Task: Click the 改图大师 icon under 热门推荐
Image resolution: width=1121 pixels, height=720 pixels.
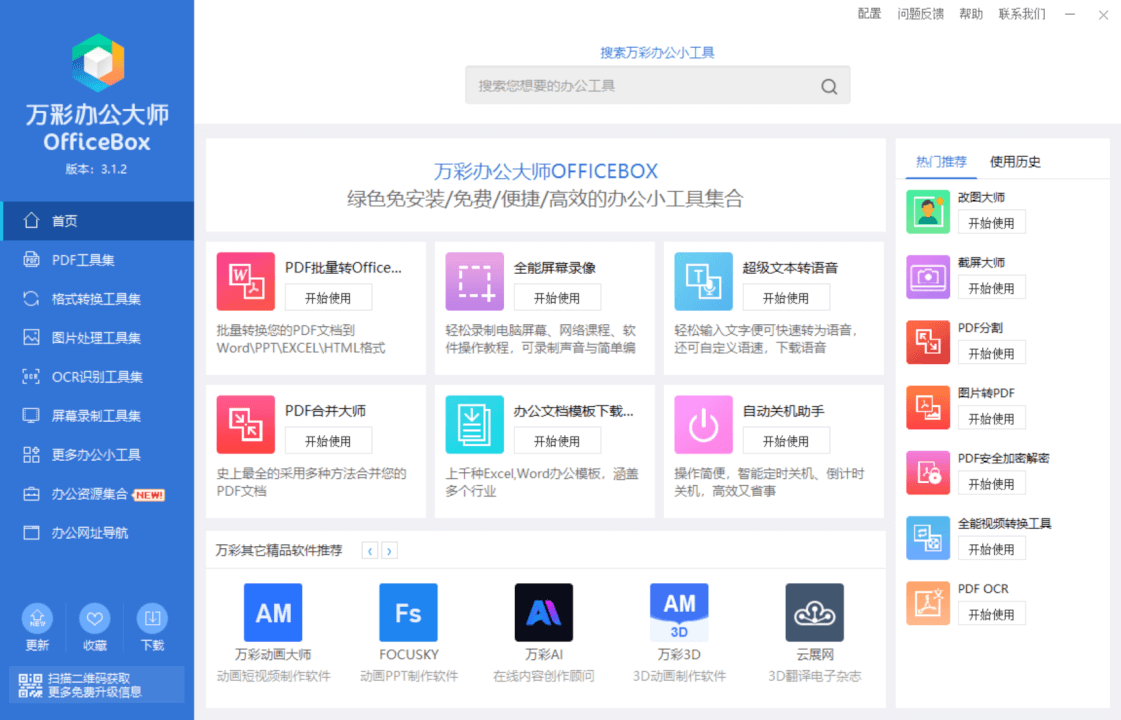Action: (x=927, y=211)
